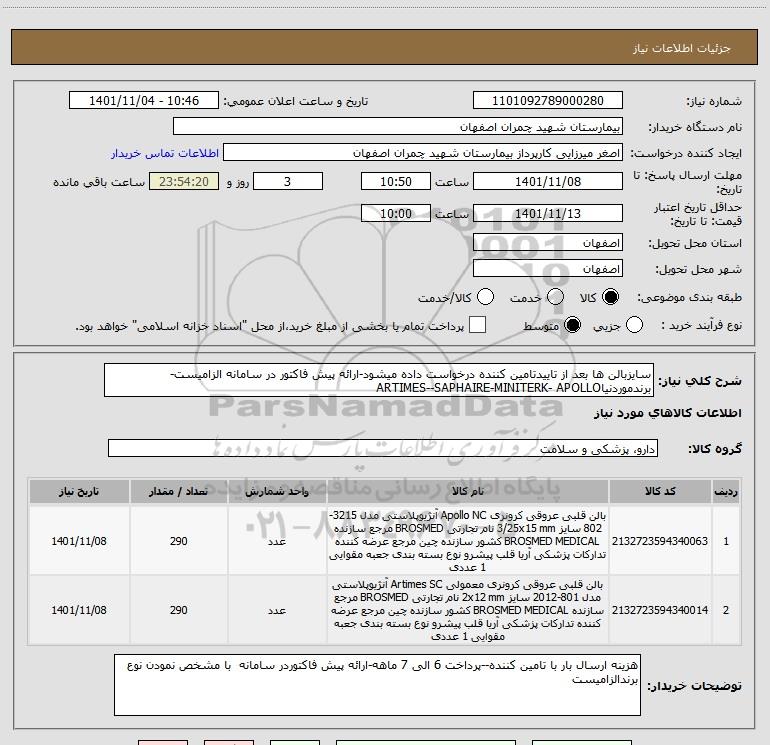Click need date 1401/11/08 in row 1

[x=79, y=541]
